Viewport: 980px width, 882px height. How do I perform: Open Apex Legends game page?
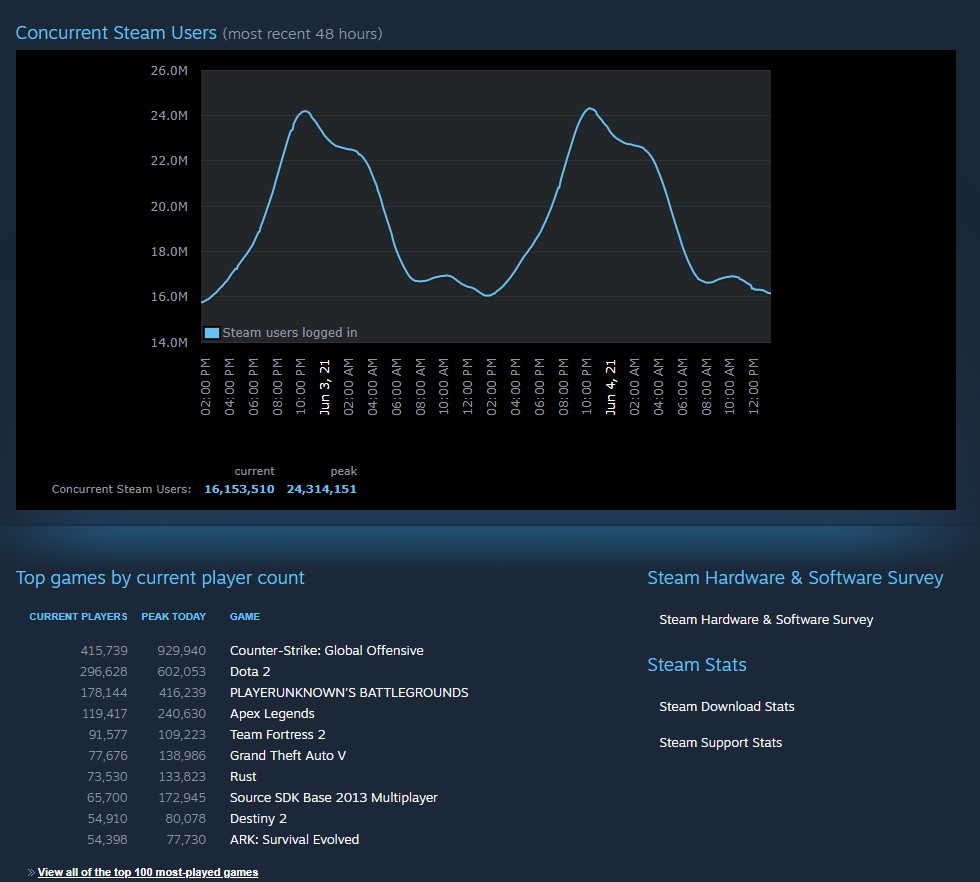[x=272, y=713]
